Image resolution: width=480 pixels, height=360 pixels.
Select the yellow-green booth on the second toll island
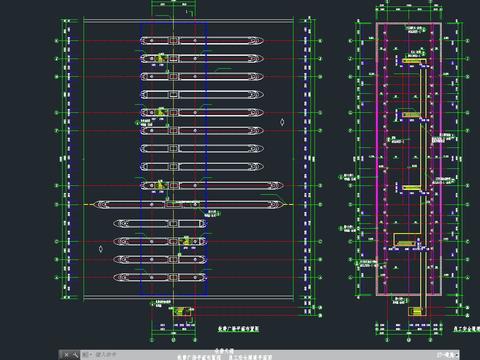click(x=161, y=59)
